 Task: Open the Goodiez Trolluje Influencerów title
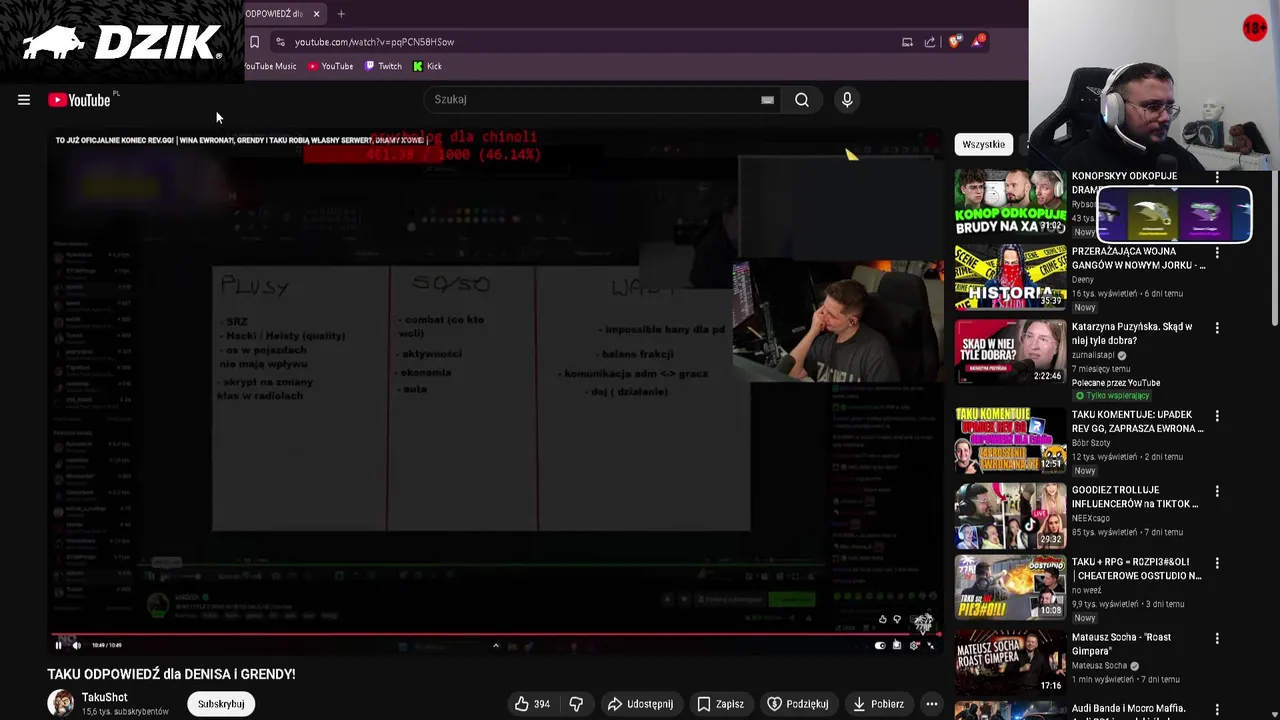(1134, 497)
